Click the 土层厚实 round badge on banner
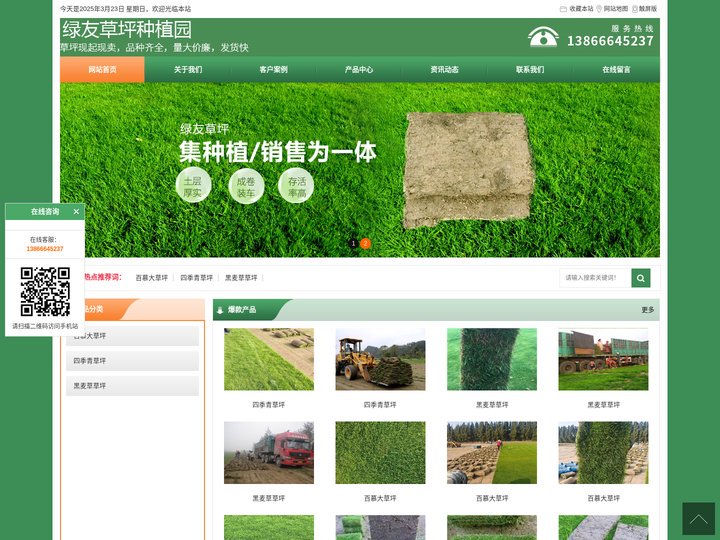The image size is (720, 540). [x=193, y=186]
